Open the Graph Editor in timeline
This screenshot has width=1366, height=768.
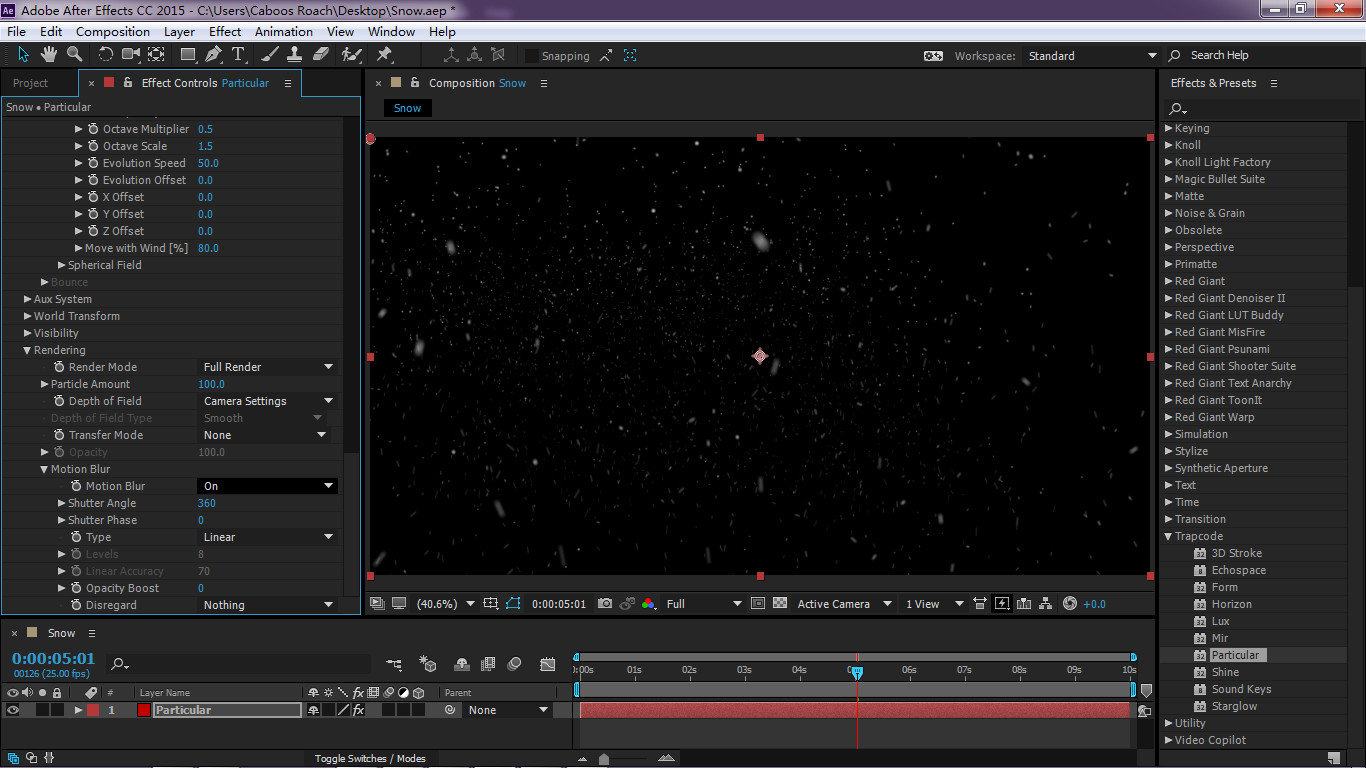point(548,663)
